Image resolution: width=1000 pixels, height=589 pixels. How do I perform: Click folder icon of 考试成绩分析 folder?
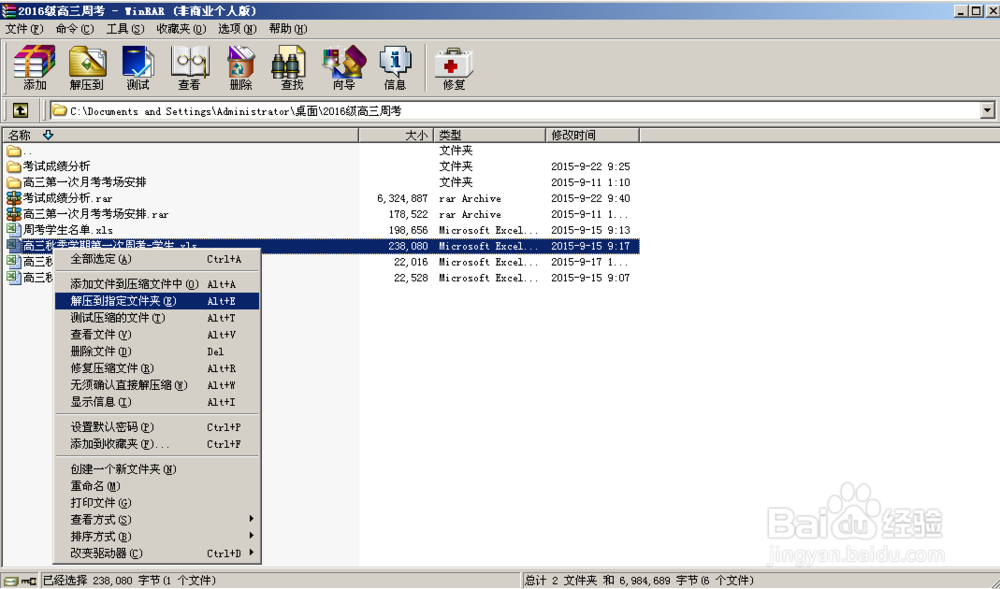(x=13, y=167)
